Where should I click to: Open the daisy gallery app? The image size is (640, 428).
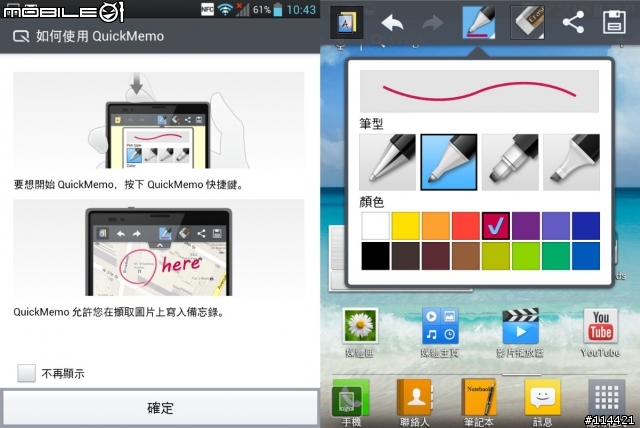(x=360, y=333)
